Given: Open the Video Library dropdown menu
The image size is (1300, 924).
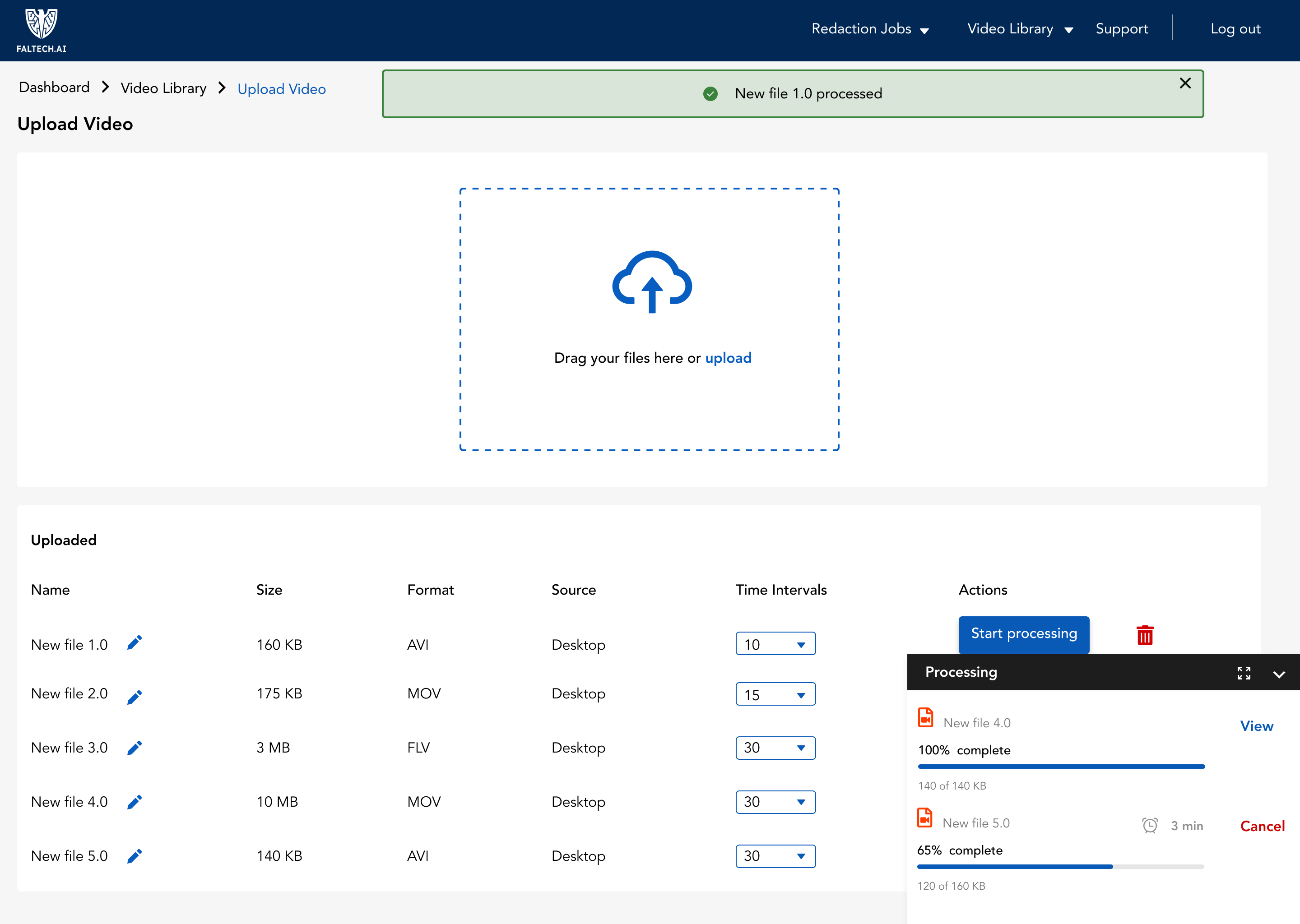Looking at the screenshot, I should 1020,29.
